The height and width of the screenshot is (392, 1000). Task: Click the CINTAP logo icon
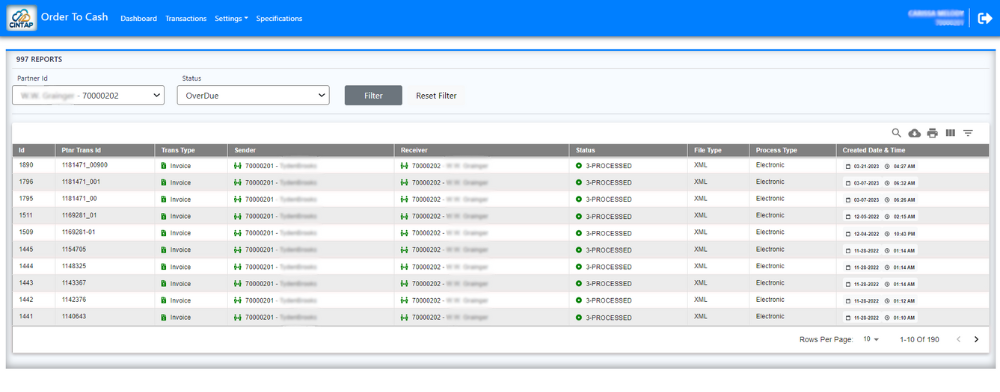[x=20, y=18]
